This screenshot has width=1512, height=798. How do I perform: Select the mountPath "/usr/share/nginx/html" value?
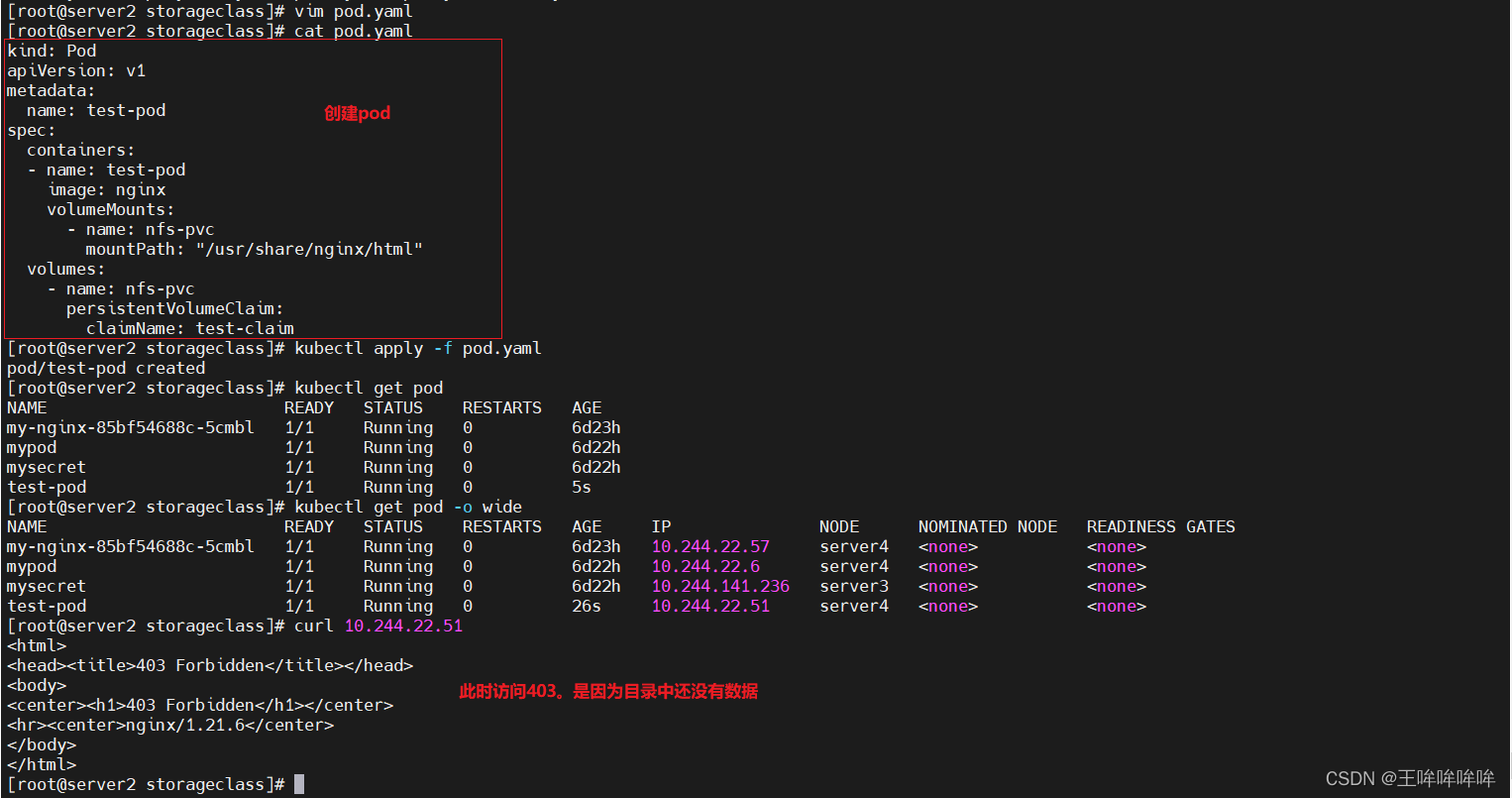tap(309, 249)
